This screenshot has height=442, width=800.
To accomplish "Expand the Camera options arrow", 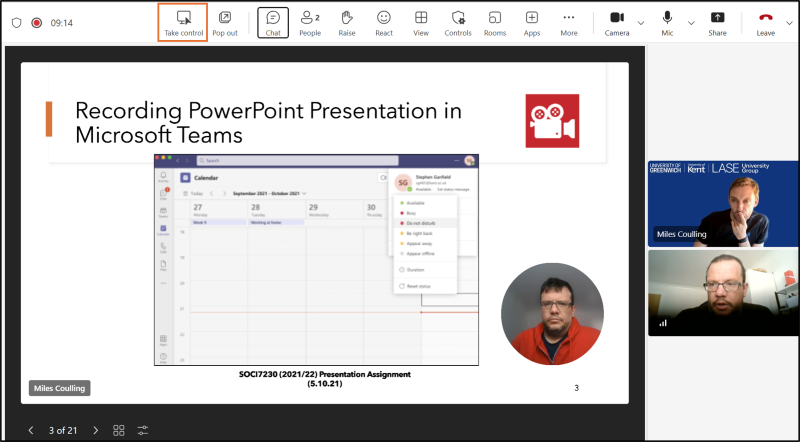I will pos(641,23).
